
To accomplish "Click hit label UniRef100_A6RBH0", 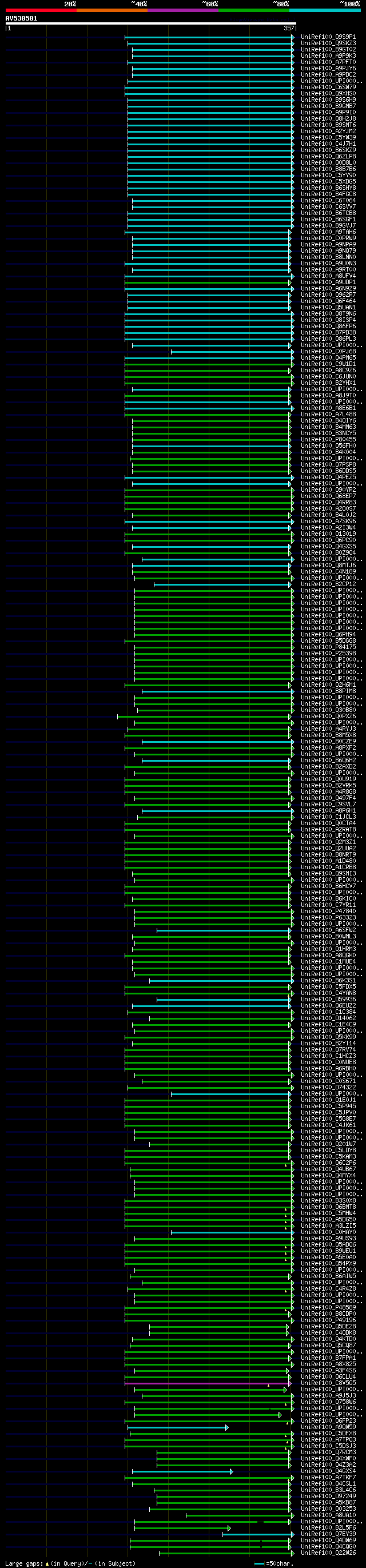I will point(328,1068).
